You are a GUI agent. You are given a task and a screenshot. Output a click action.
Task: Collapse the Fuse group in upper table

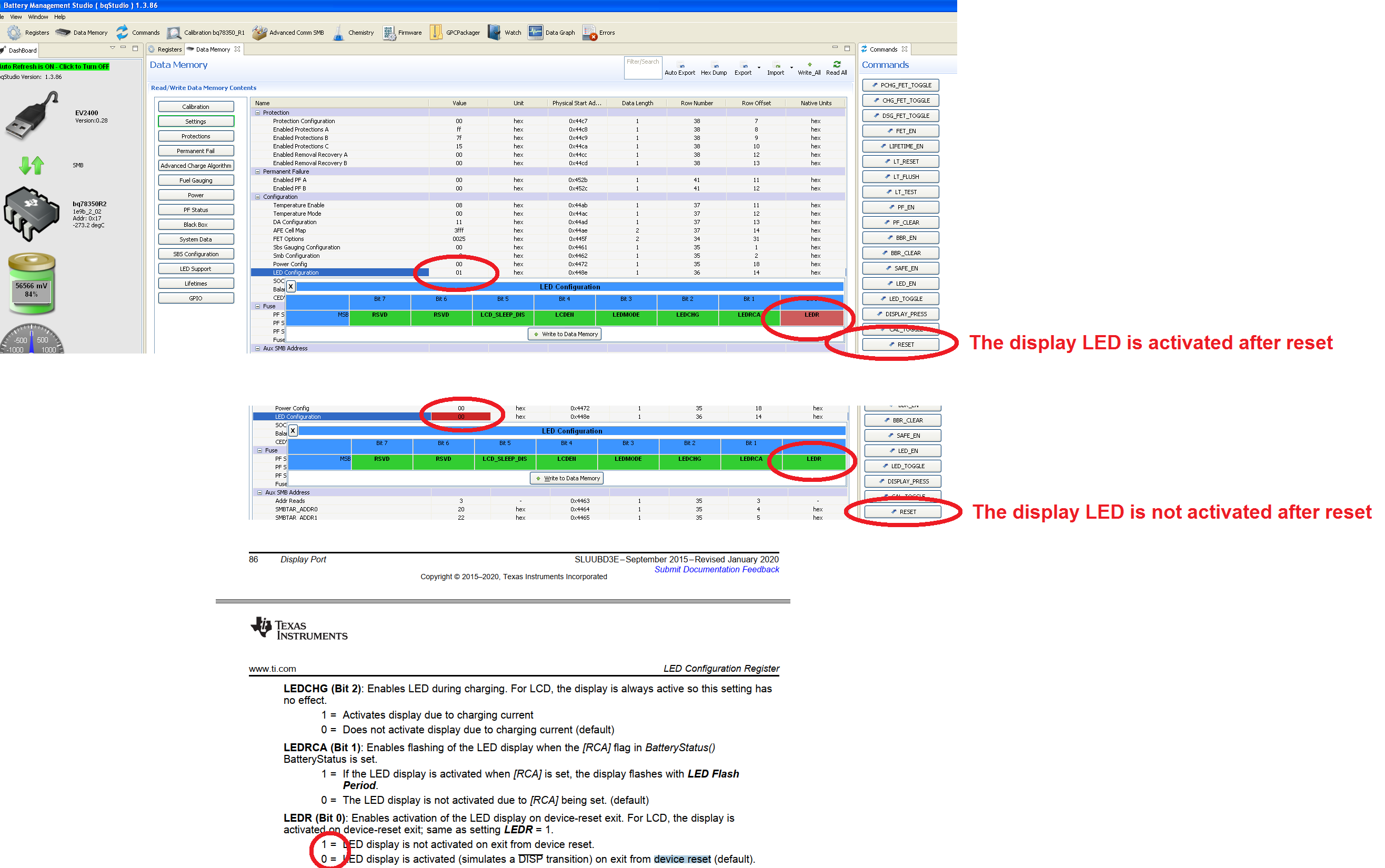pos(257,306)
